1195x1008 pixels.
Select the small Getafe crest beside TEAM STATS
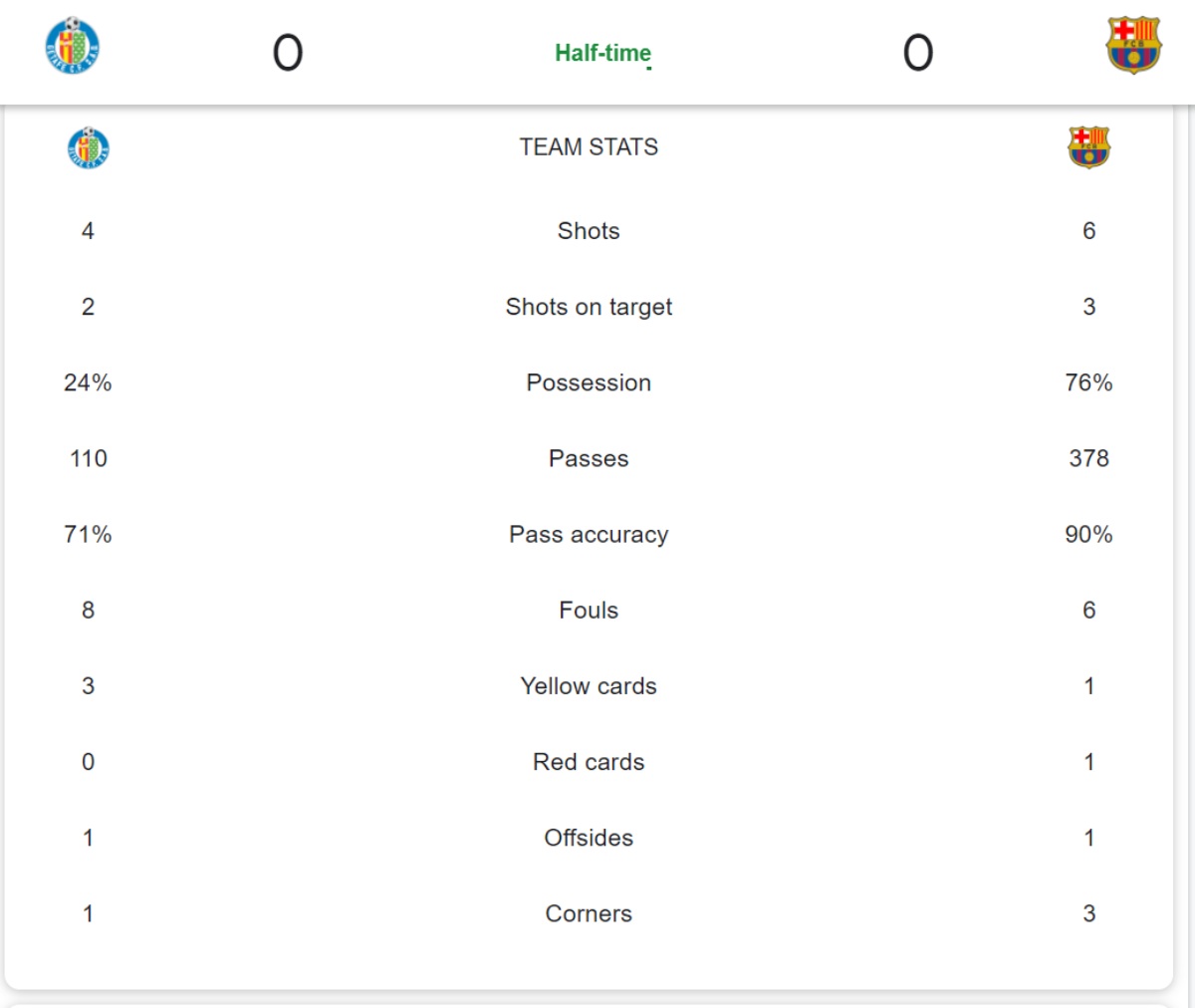(x=89, y=148)
